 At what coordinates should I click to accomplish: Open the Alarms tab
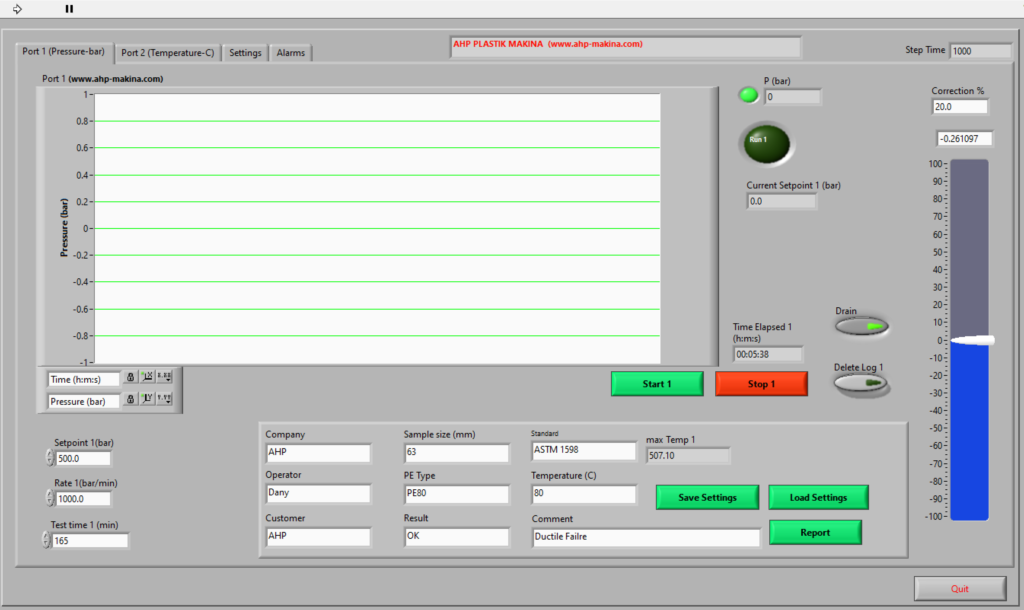click(x=291, y=53)
